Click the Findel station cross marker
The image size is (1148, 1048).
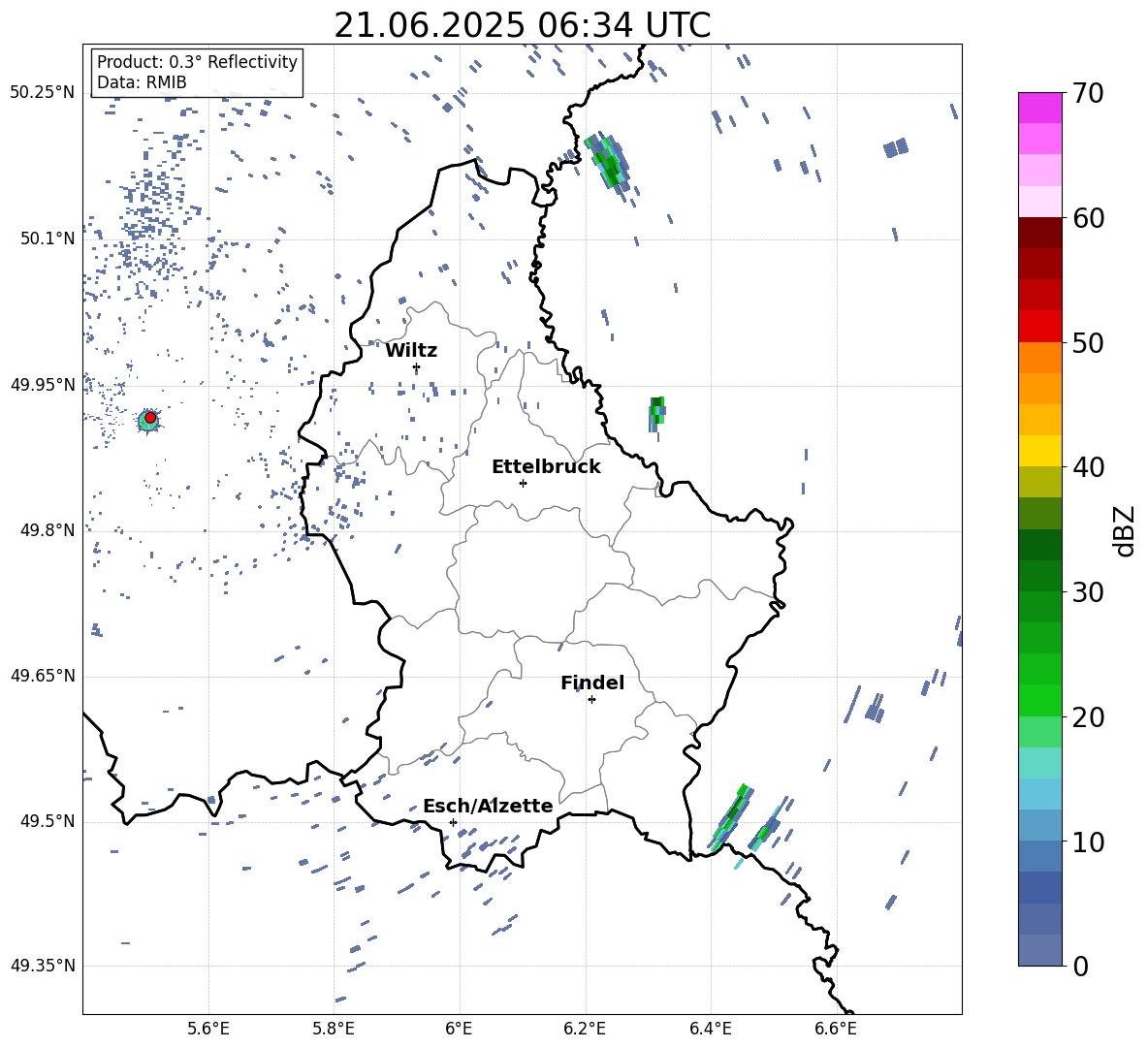(591, 699)
